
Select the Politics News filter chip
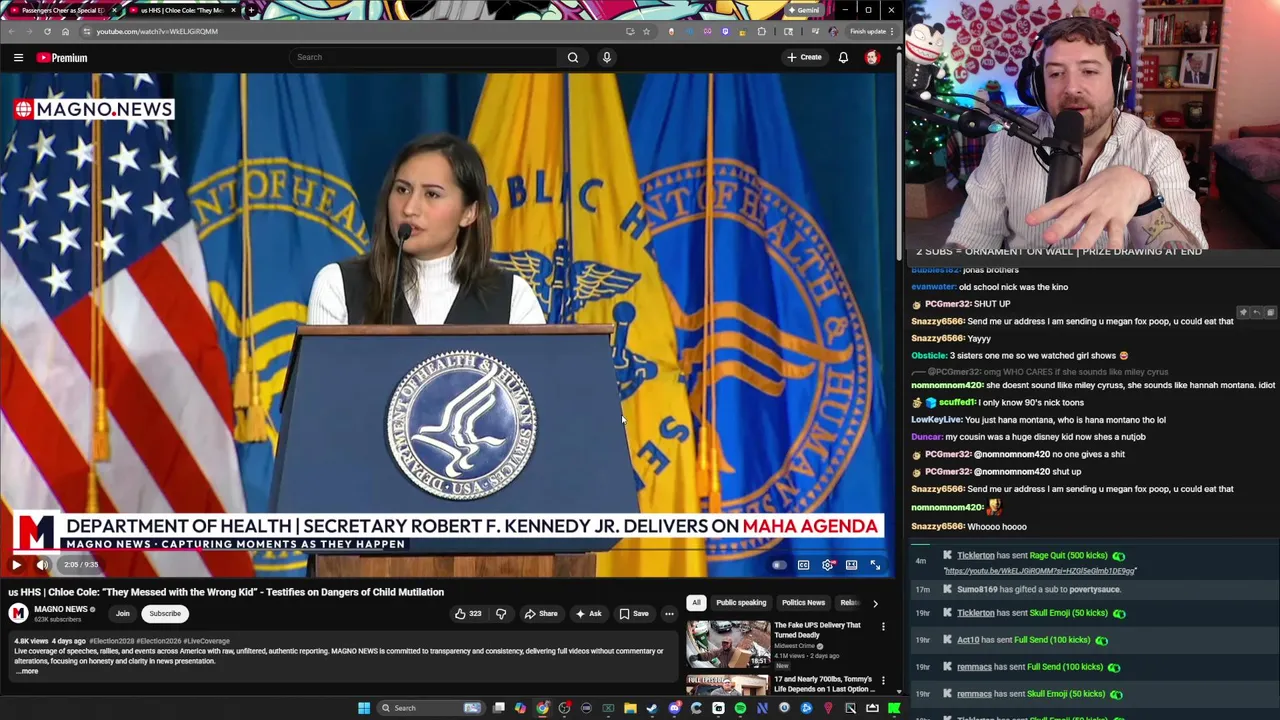click(x=803, y=603)
